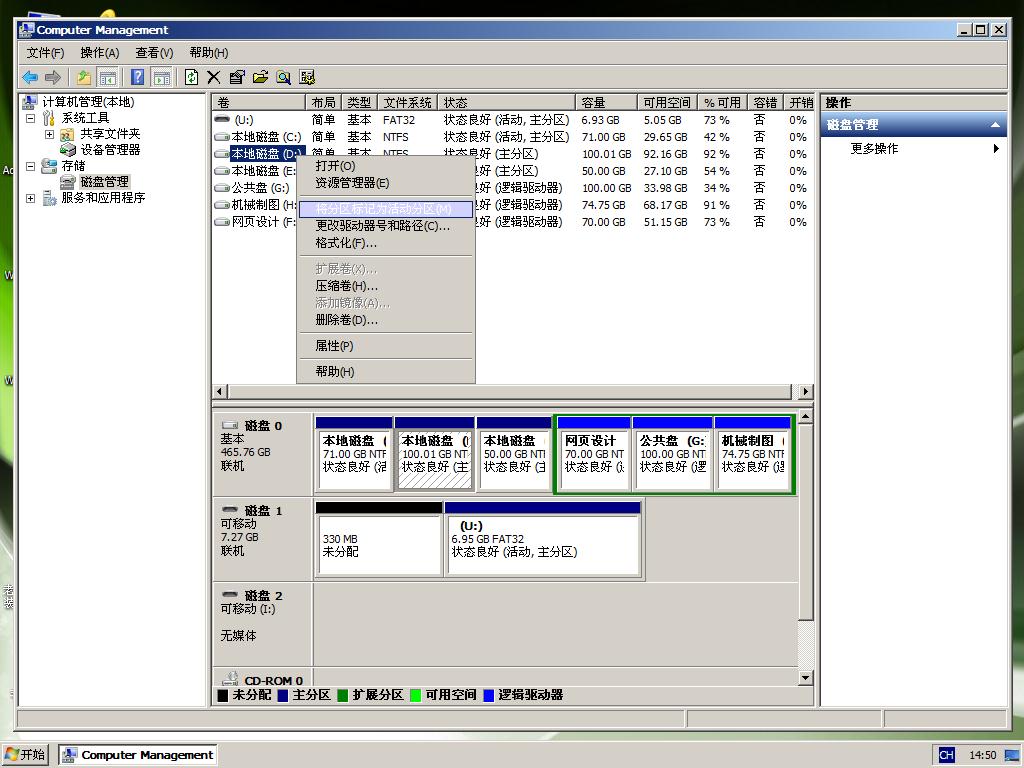Click the 开始 button on the taskbar
The image size is (1024, 768).
click(x=25, y=754)
